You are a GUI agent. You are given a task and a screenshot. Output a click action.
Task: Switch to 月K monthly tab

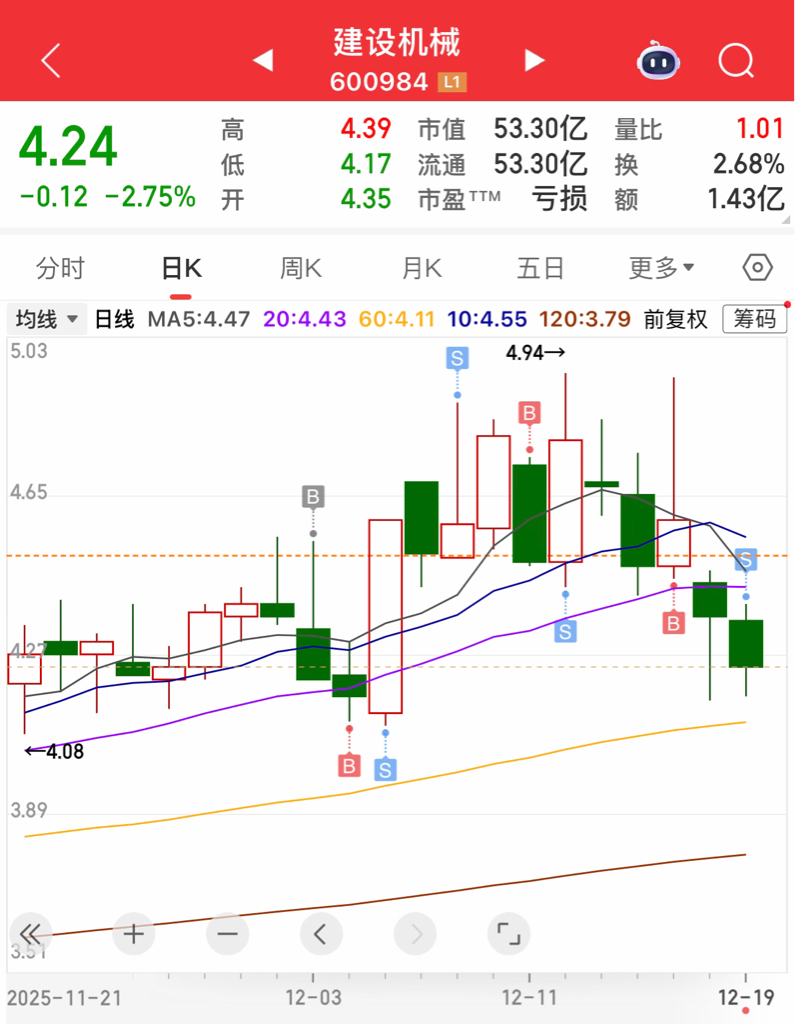421,268
